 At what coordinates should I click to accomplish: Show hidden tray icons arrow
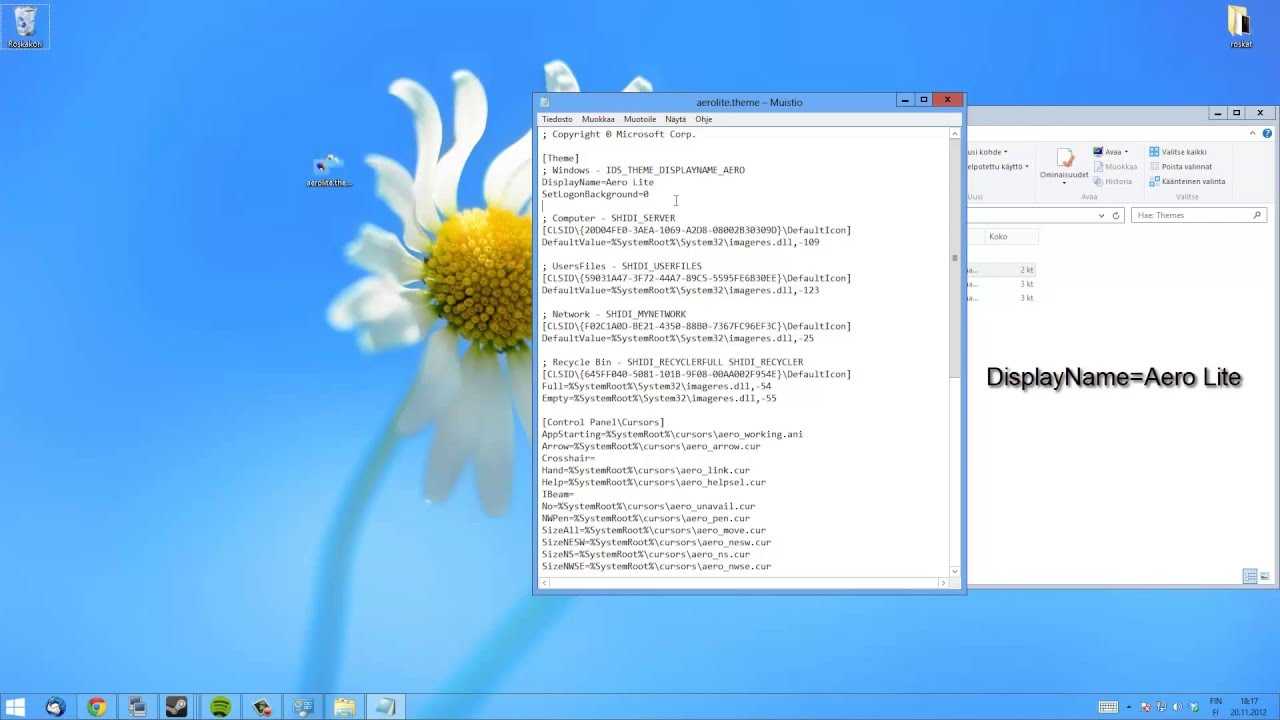pos(1131,707)
